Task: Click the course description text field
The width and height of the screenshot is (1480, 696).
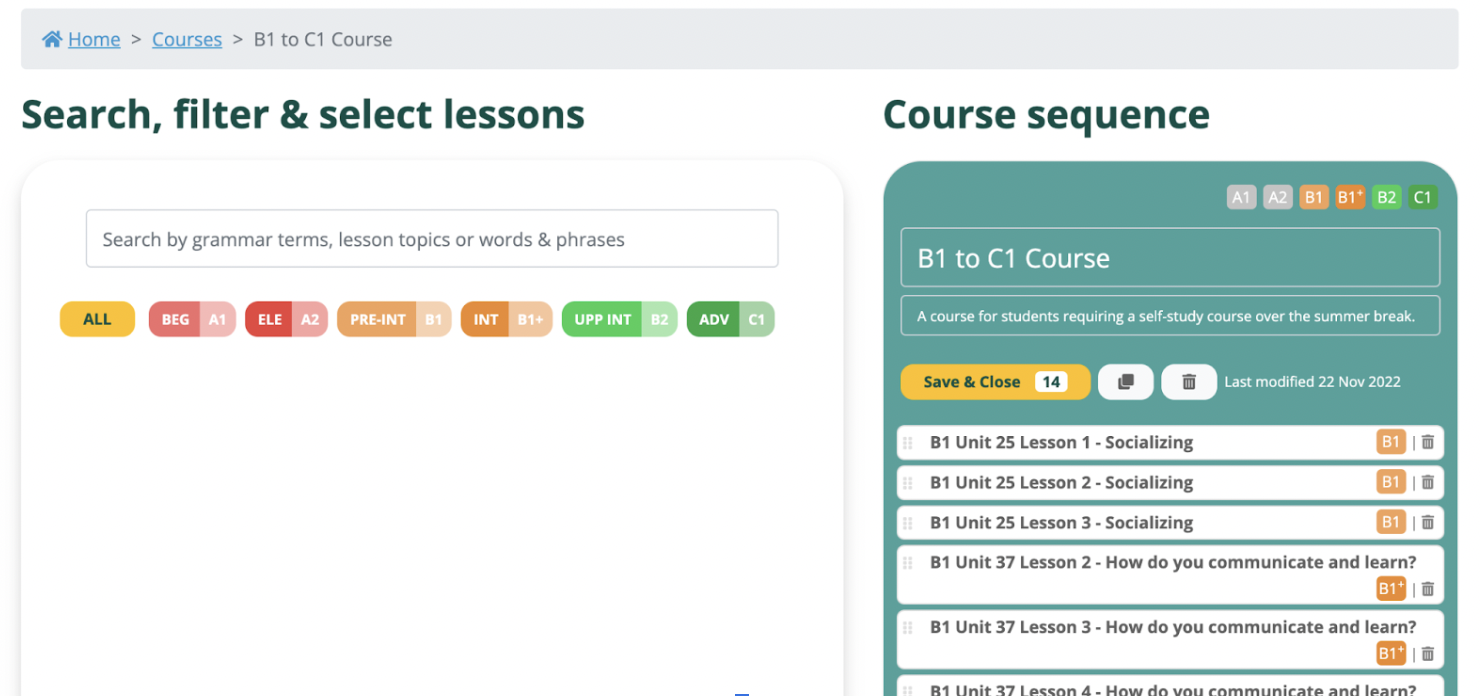Action: coord(1170,316)
